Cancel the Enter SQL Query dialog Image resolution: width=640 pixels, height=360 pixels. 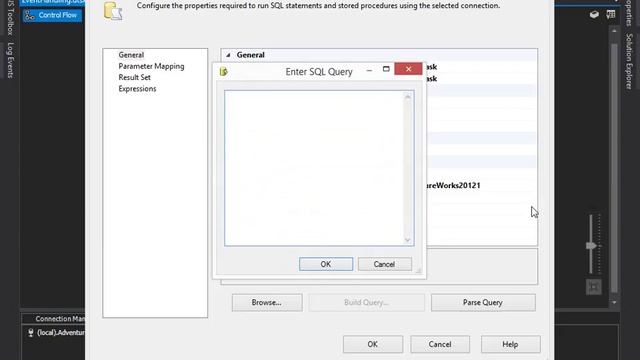tap(384, 264)
